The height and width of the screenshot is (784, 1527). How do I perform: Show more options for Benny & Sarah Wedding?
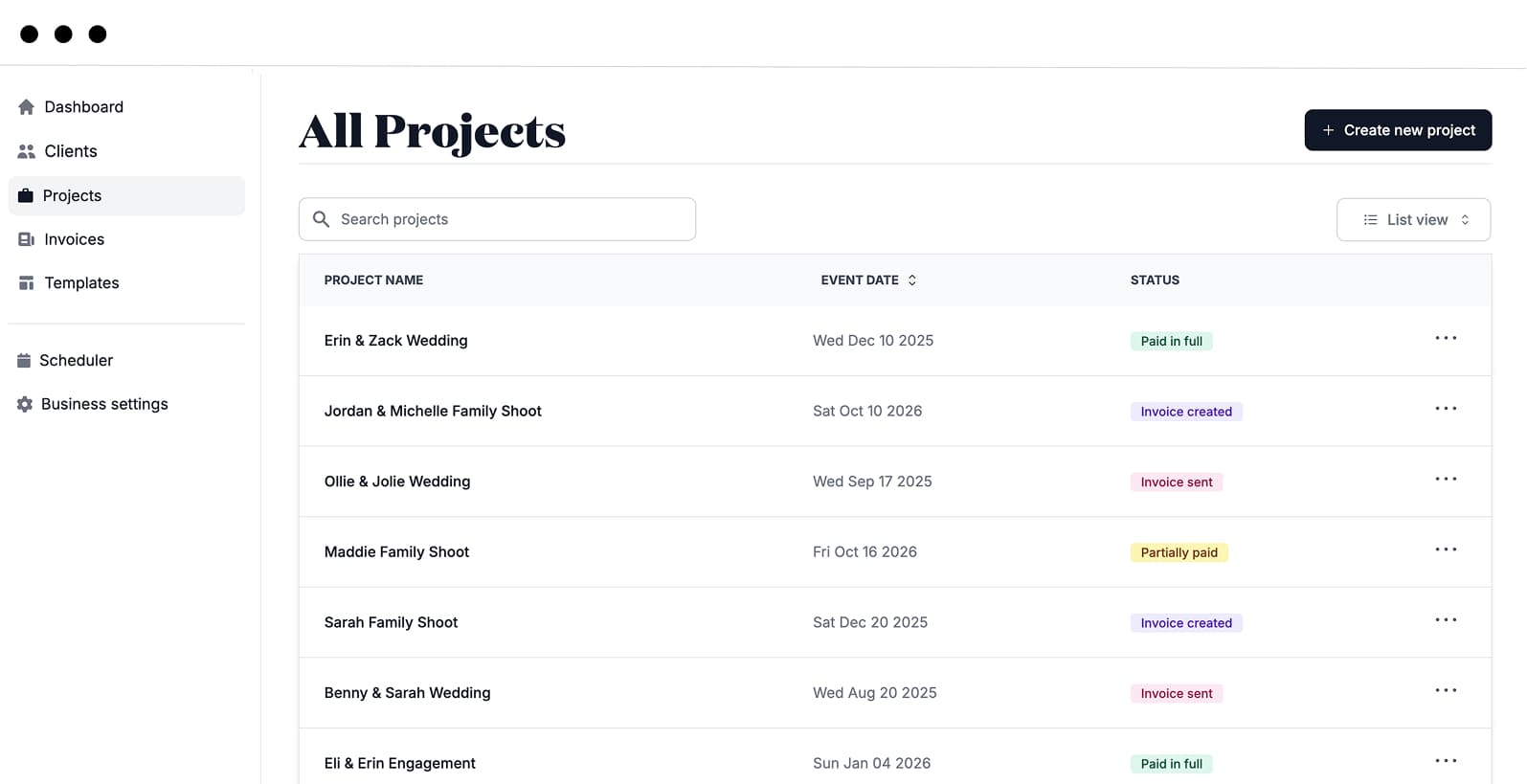click(1445, 691)
